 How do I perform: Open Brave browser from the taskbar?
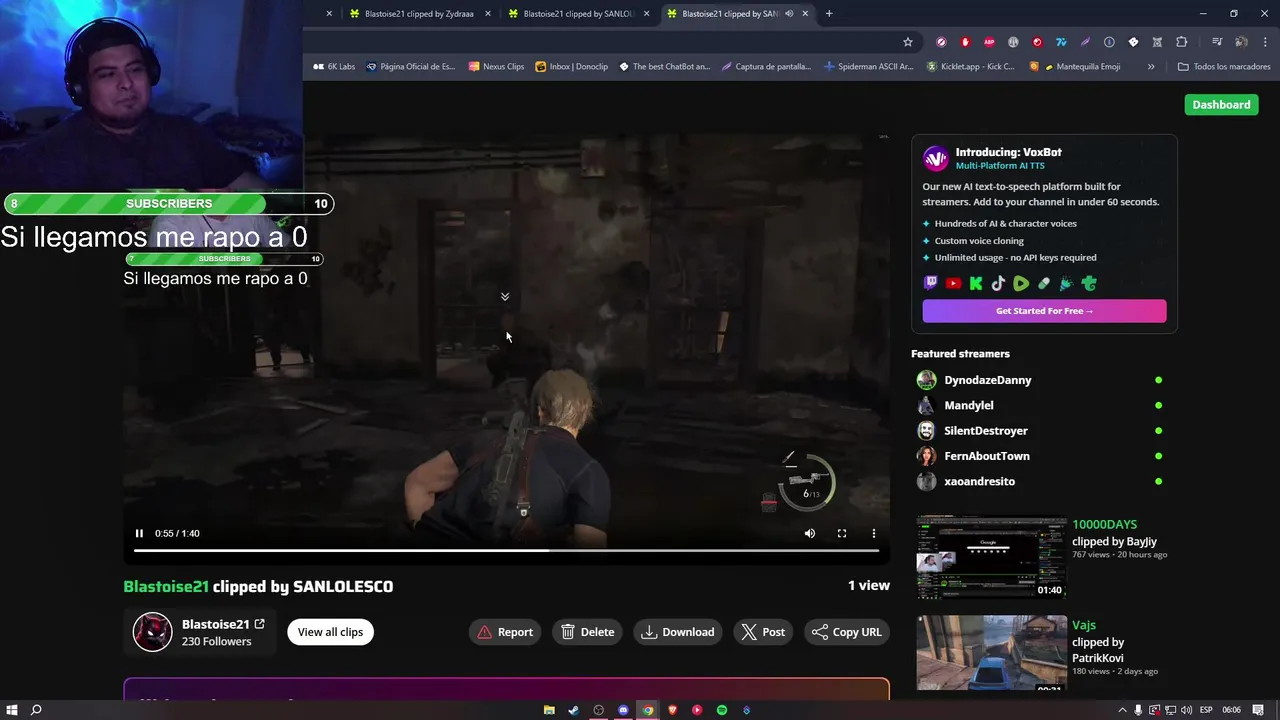672,710
